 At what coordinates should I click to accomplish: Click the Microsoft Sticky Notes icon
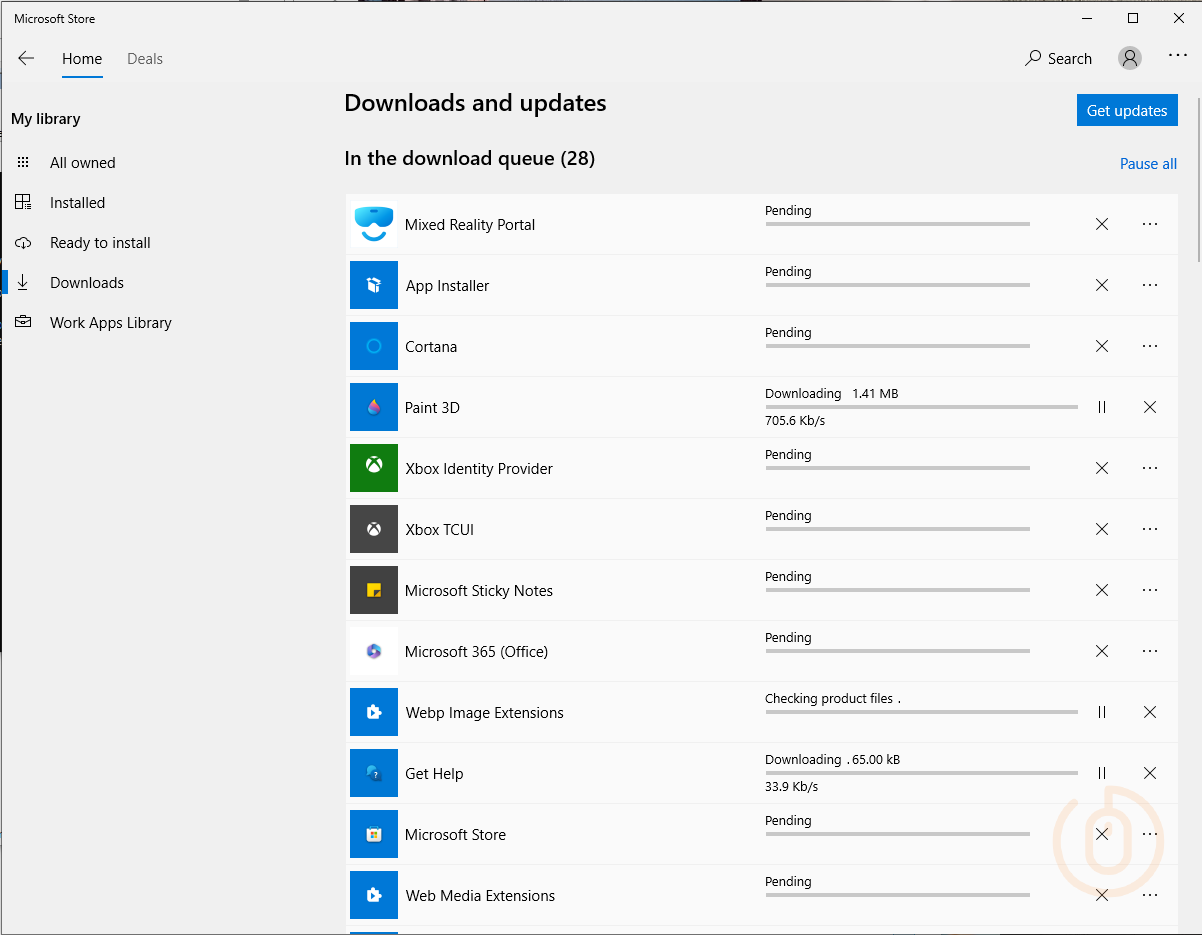pyautogui.click(x=374, y=590)
